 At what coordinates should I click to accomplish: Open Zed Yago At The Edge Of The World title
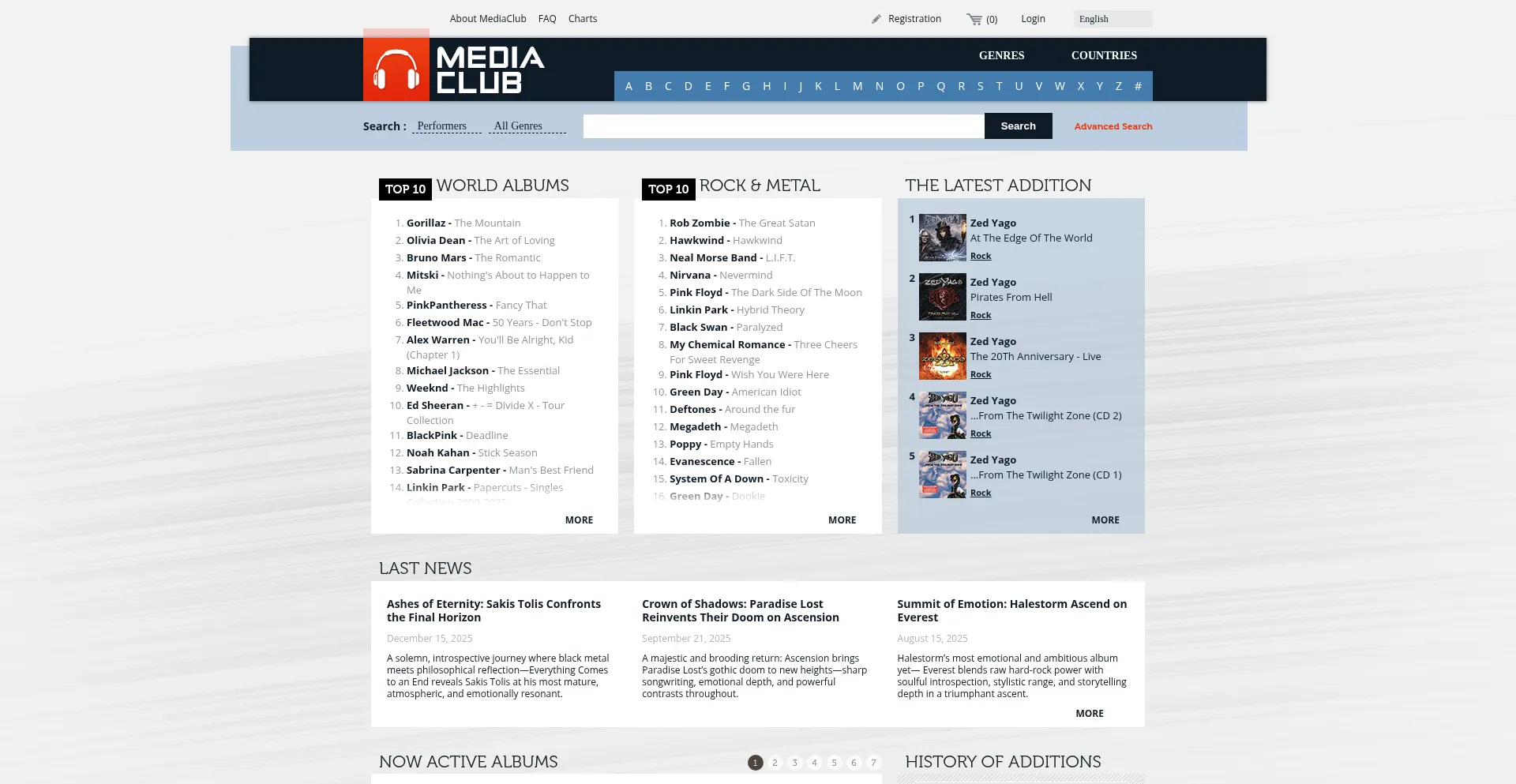tap(1031, 238)
